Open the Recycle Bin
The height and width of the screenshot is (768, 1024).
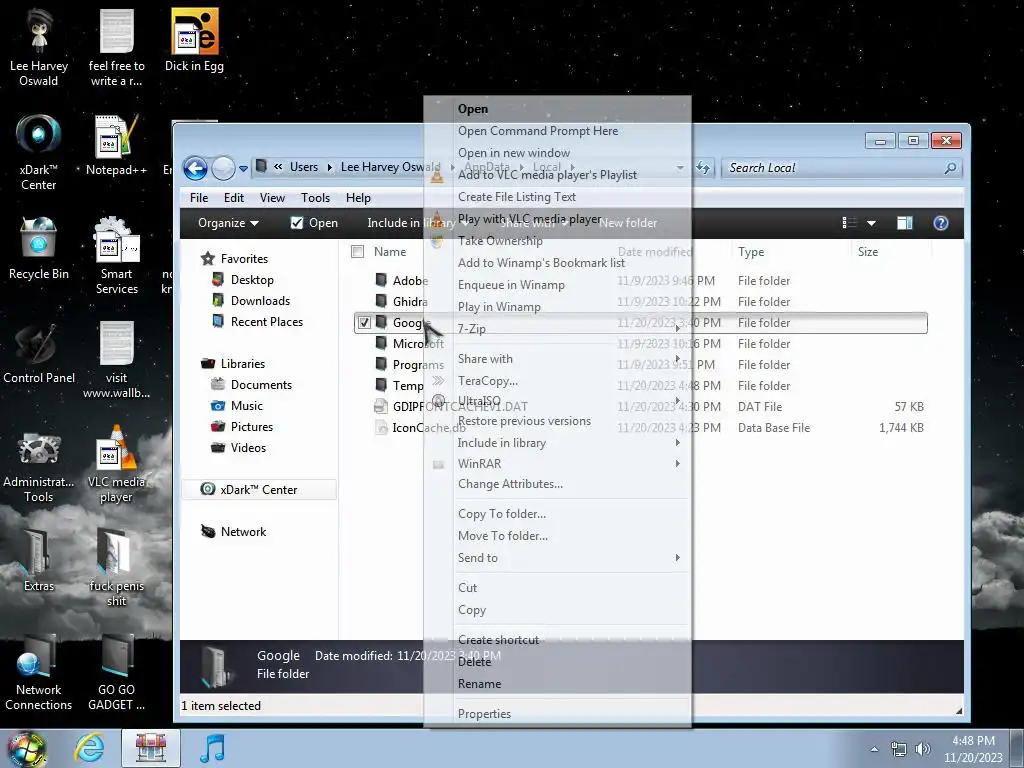pyautogui.click(x=39, y=248)
